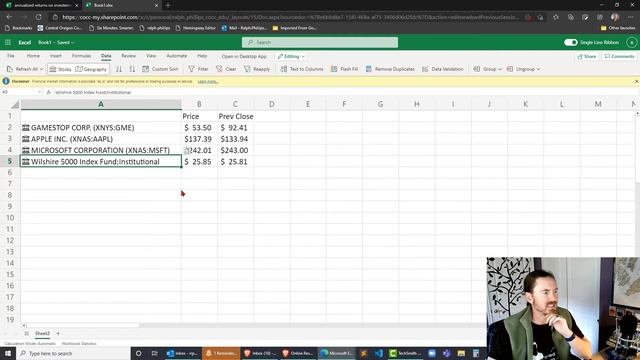Click the Windows taskbar search box
The image size is (640, 360).
pos(73,353)
